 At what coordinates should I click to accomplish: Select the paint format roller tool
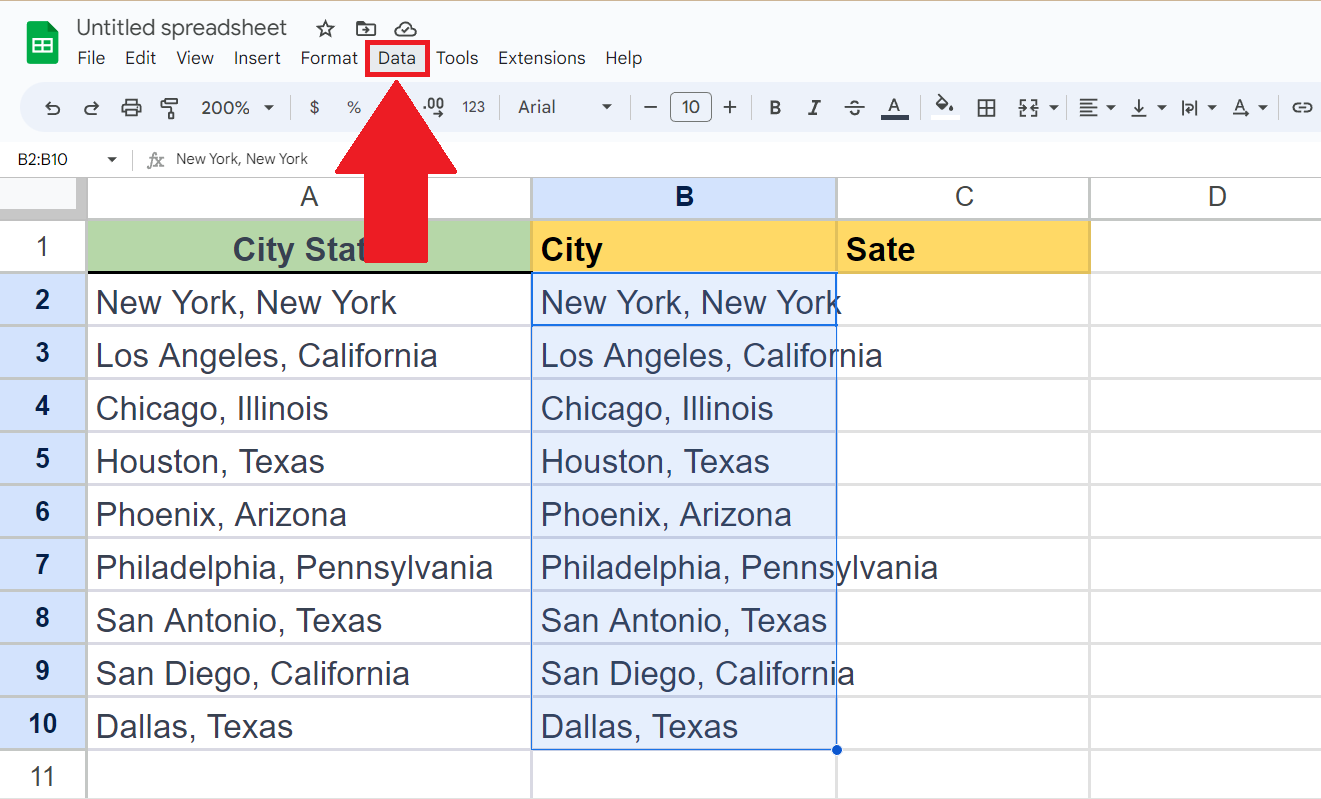[x=170, y=108]
